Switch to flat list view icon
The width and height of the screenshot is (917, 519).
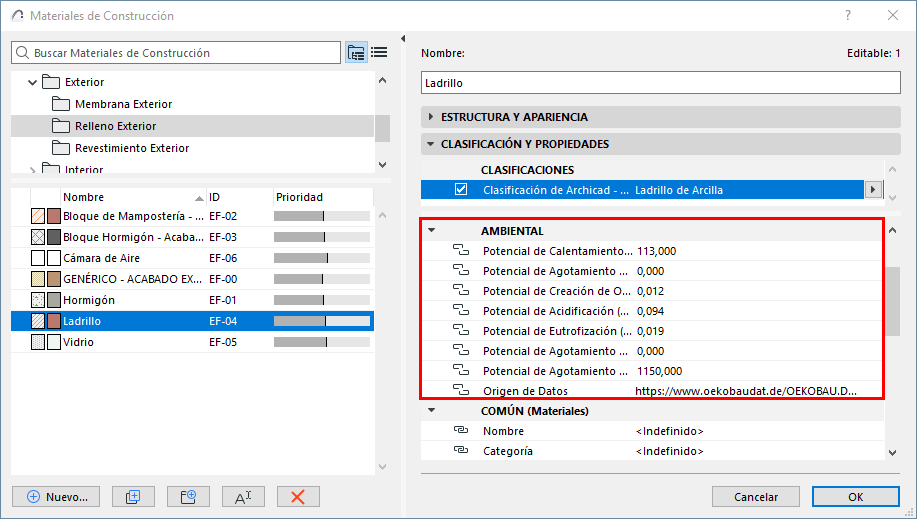379,53
